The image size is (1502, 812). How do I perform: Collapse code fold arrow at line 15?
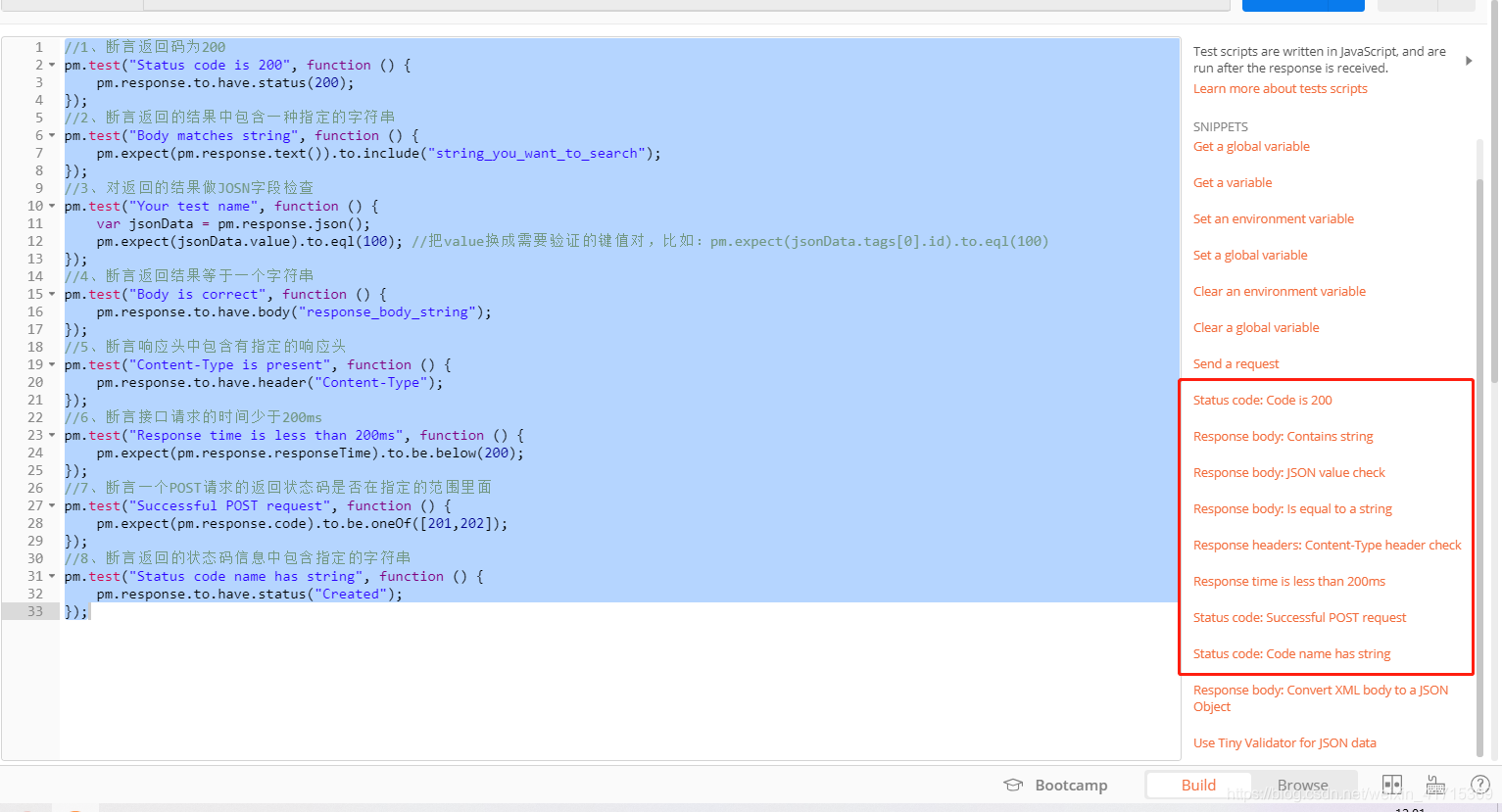[x=52, y=294]
